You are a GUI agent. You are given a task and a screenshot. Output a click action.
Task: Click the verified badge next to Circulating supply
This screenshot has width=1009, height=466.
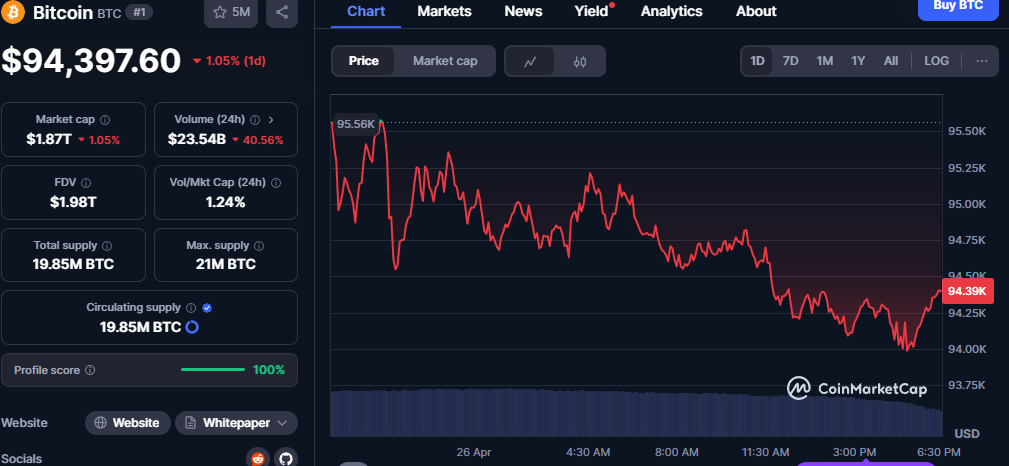207,308
